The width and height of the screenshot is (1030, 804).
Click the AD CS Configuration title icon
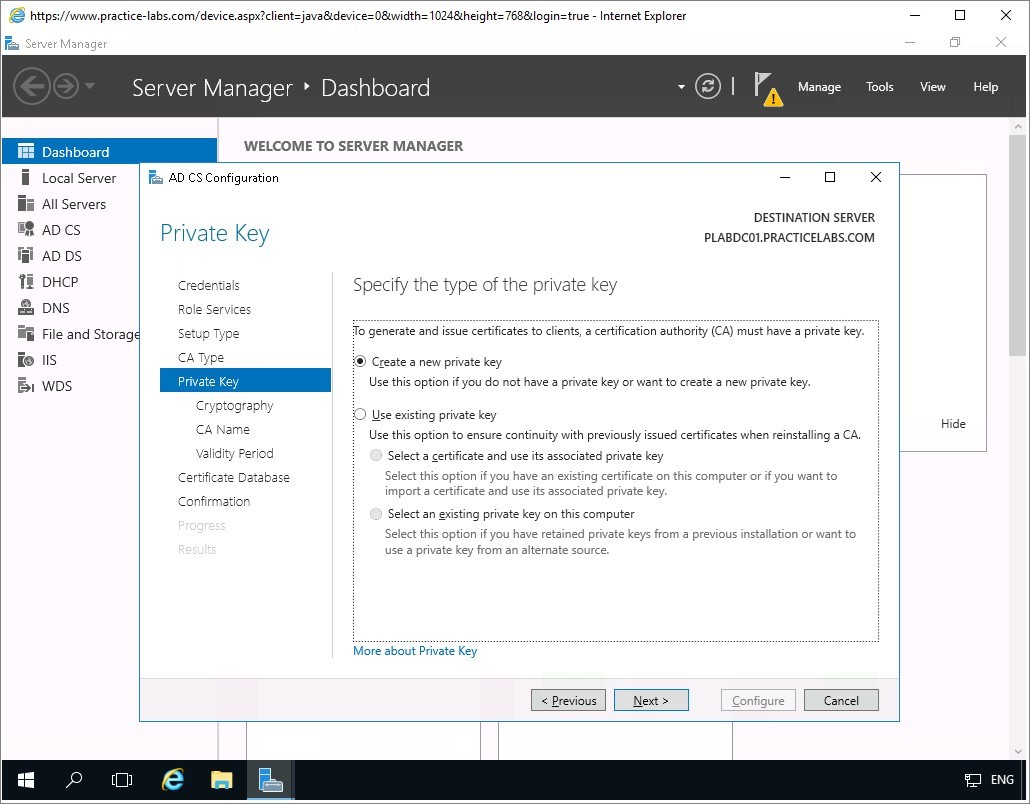click(x=156, y=177)
